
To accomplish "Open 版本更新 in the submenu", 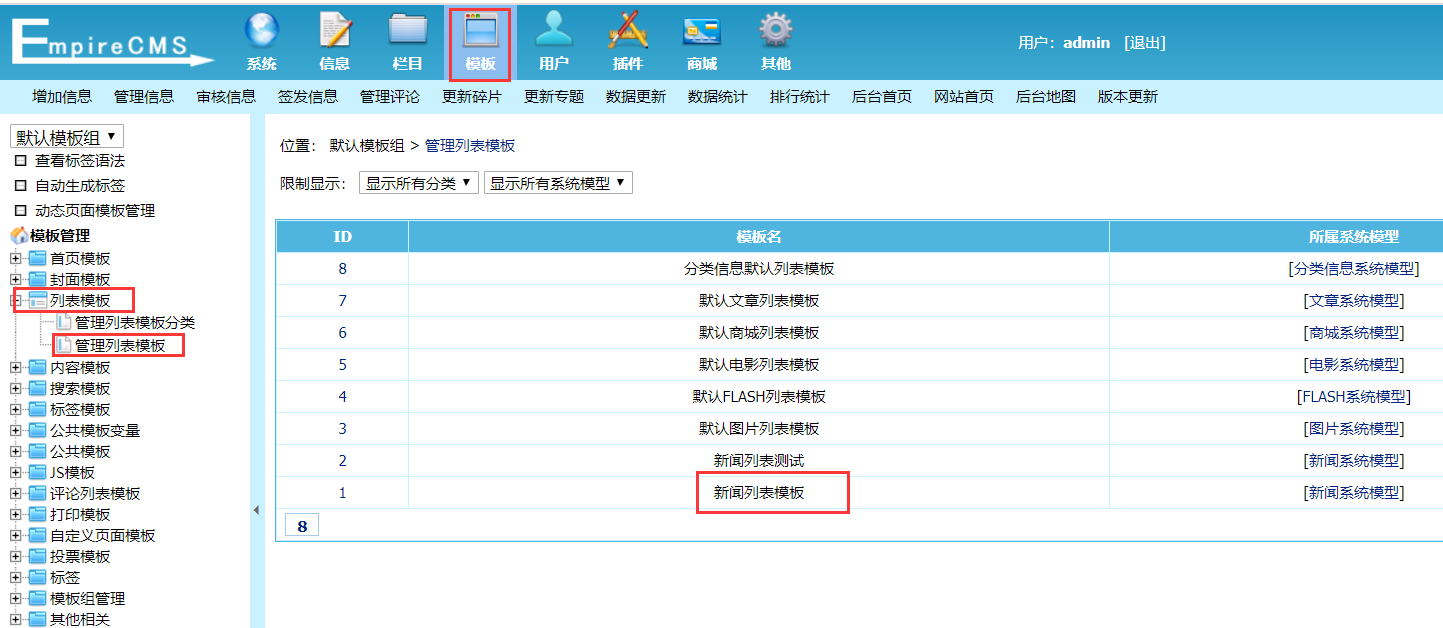I will pos(1128,97).
